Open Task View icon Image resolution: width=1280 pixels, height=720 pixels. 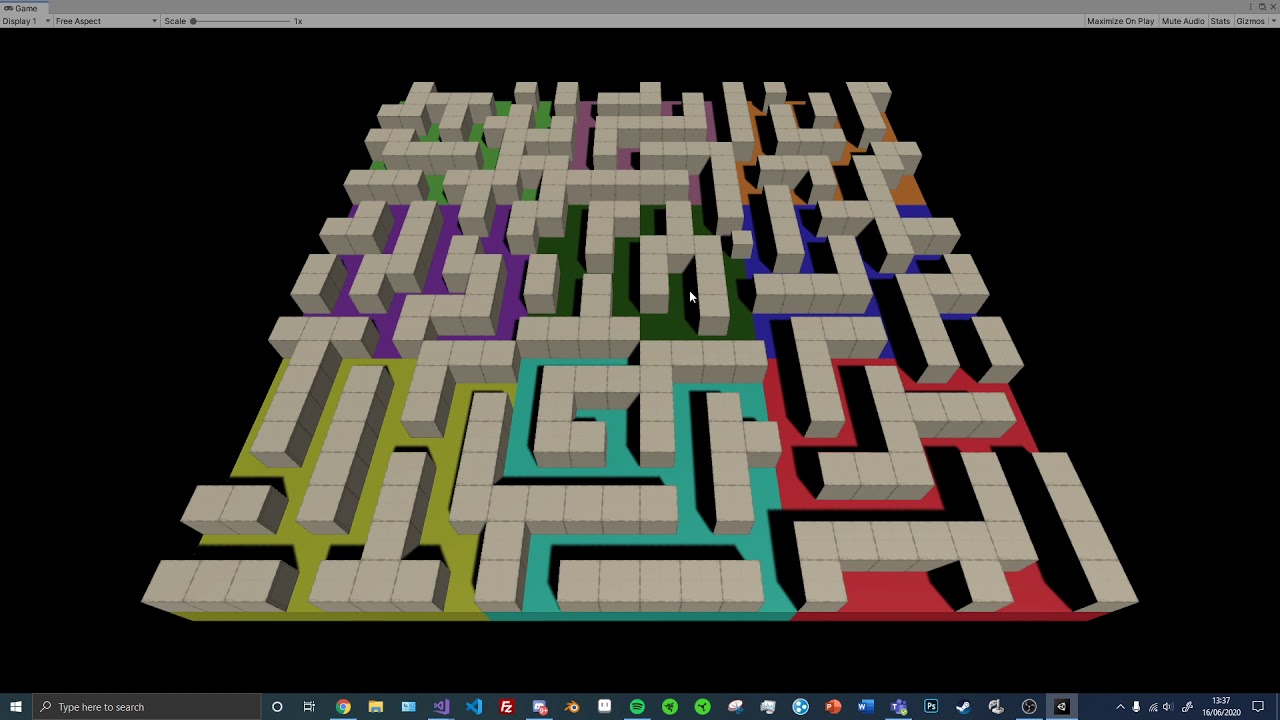click(309, 707)
